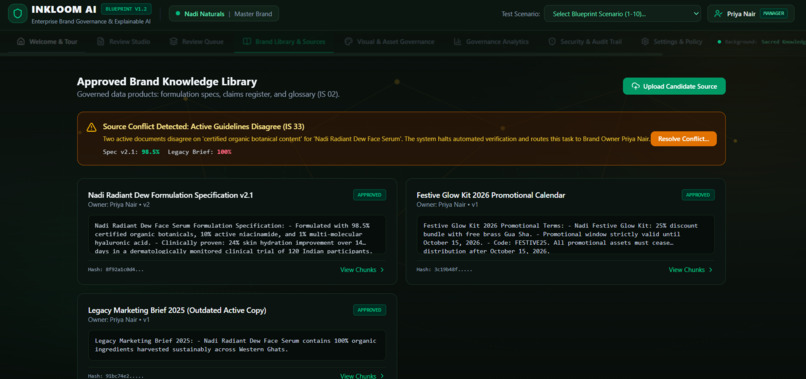This screenshot has width=806, height=379.
Task: Click the Festive Glow Kit 2026 Promotional Calendar title
Action: pyautogui.click(x=490, y=195)
